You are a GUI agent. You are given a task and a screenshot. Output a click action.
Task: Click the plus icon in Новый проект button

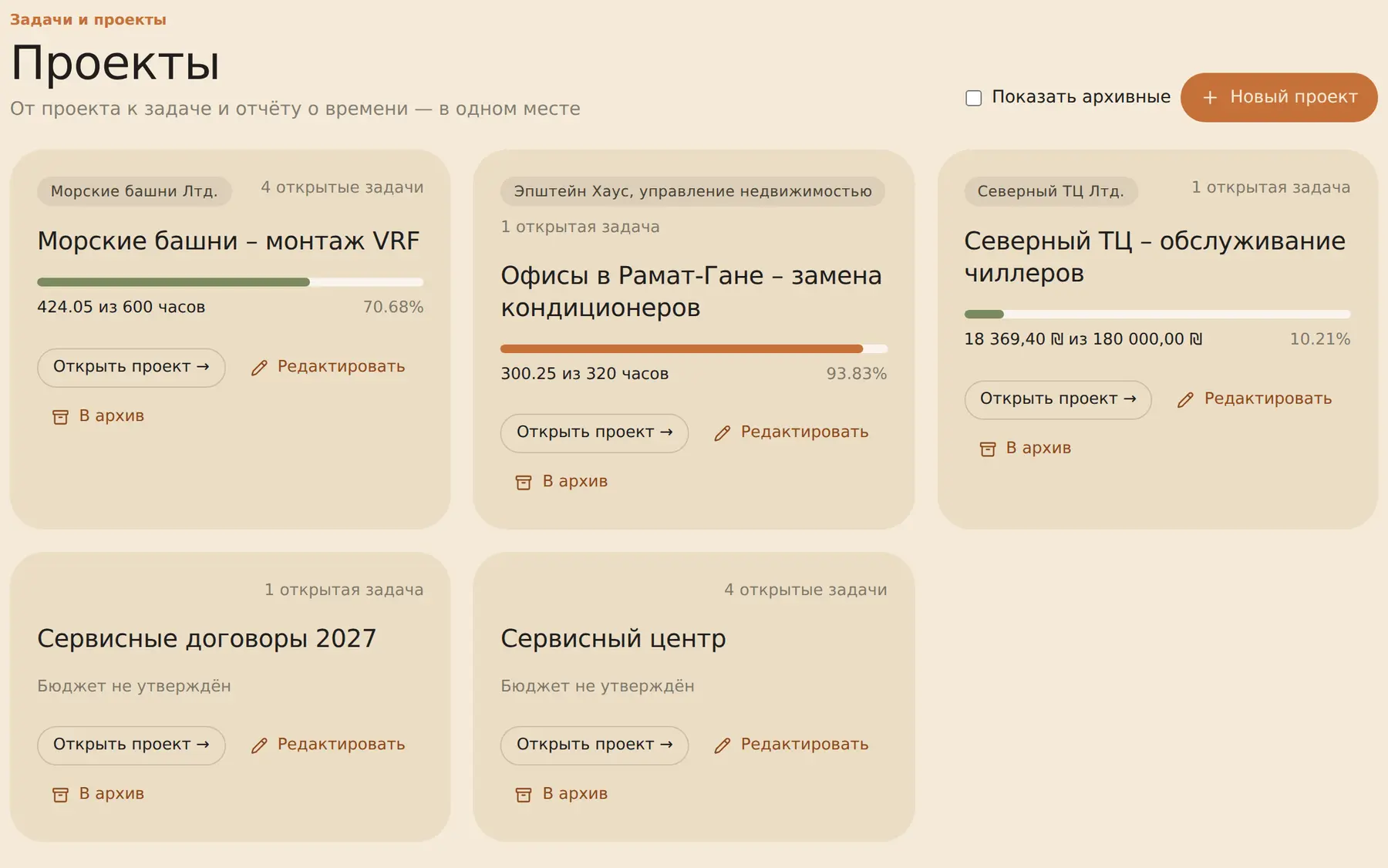[x=1210, y=97]
